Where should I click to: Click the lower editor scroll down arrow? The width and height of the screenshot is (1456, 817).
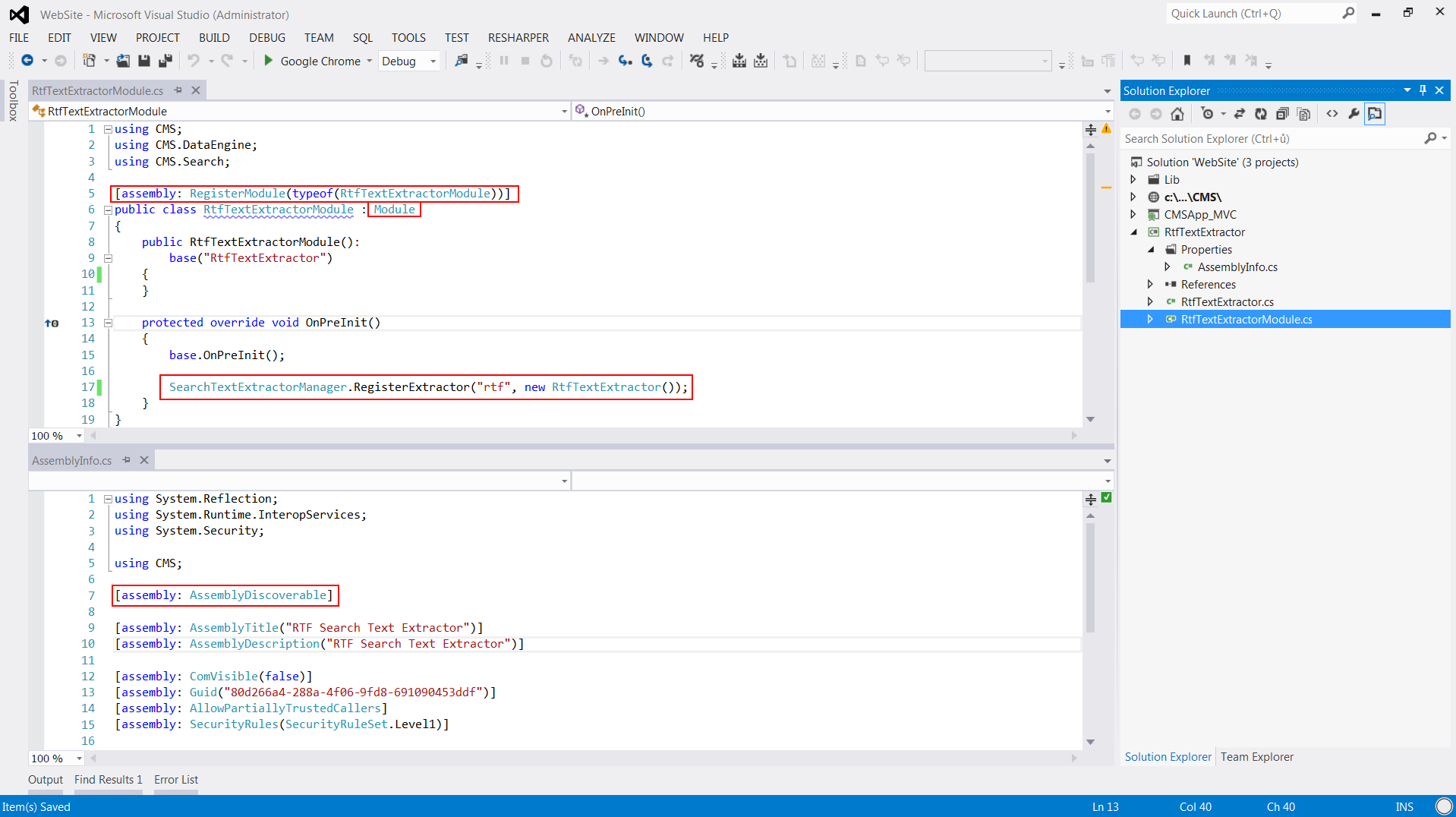pos(1091,742)
